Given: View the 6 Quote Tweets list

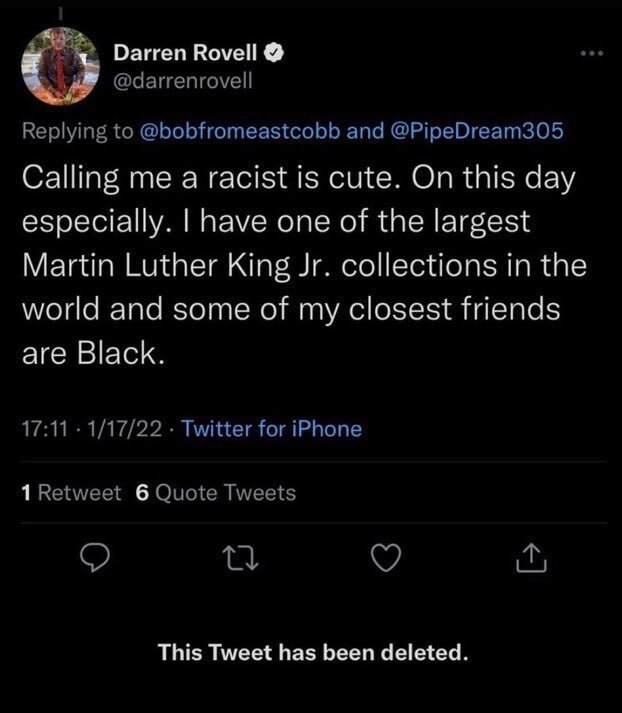Looking at the screenshot, I should click(215, 492).
